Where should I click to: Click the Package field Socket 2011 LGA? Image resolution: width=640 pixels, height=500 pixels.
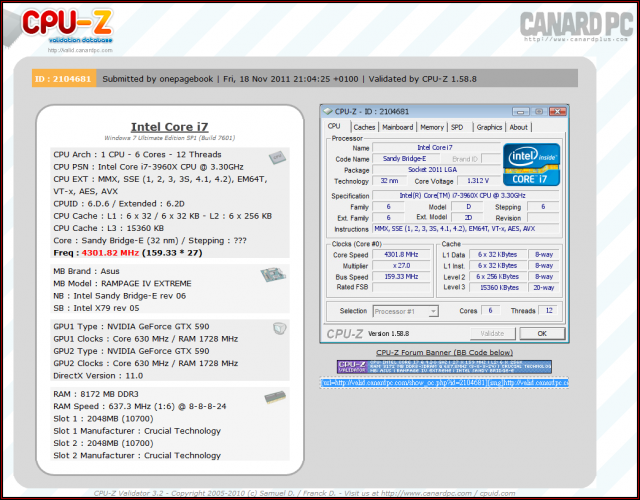[436, 169]
